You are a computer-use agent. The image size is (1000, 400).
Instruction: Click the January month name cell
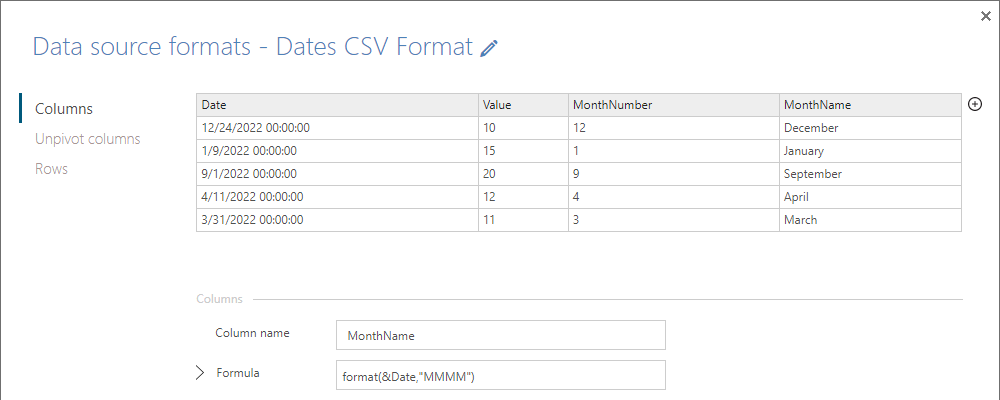pos(870,151)
